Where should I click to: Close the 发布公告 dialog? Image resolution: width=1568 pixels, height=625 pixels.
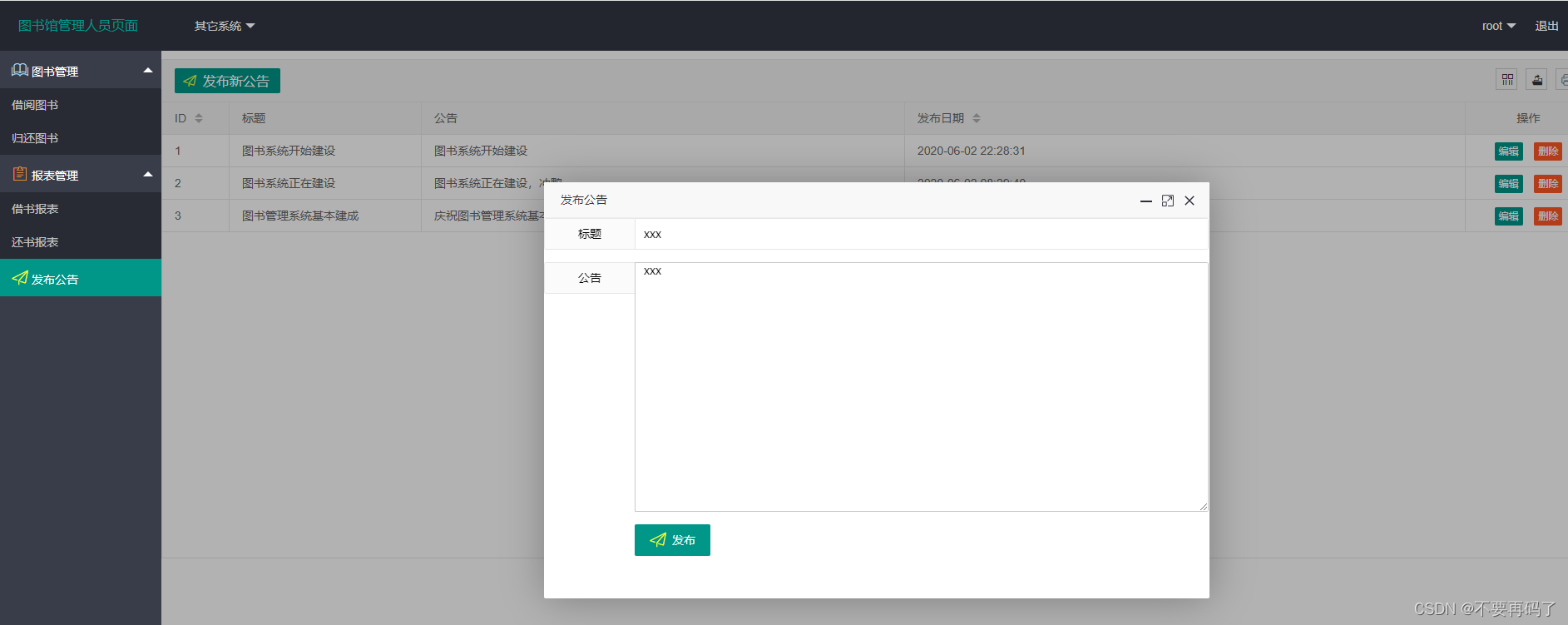point(1190,201)
